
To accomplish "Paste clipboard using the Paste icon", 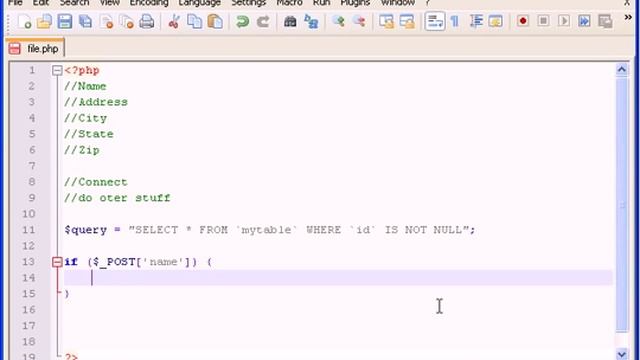I will 215,21.
